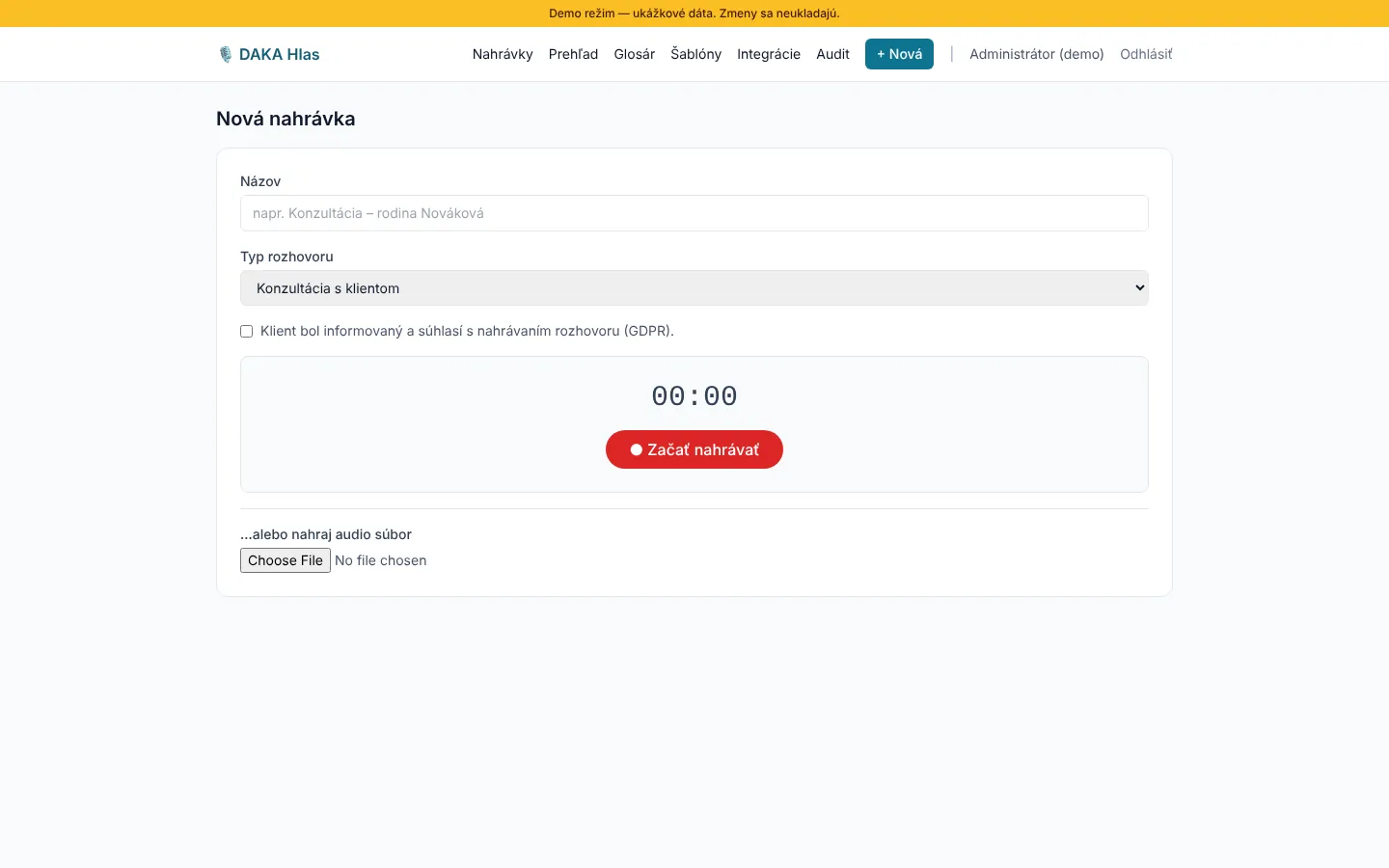Open the Administrátor (demo) account link

(x=1037, y=54)
